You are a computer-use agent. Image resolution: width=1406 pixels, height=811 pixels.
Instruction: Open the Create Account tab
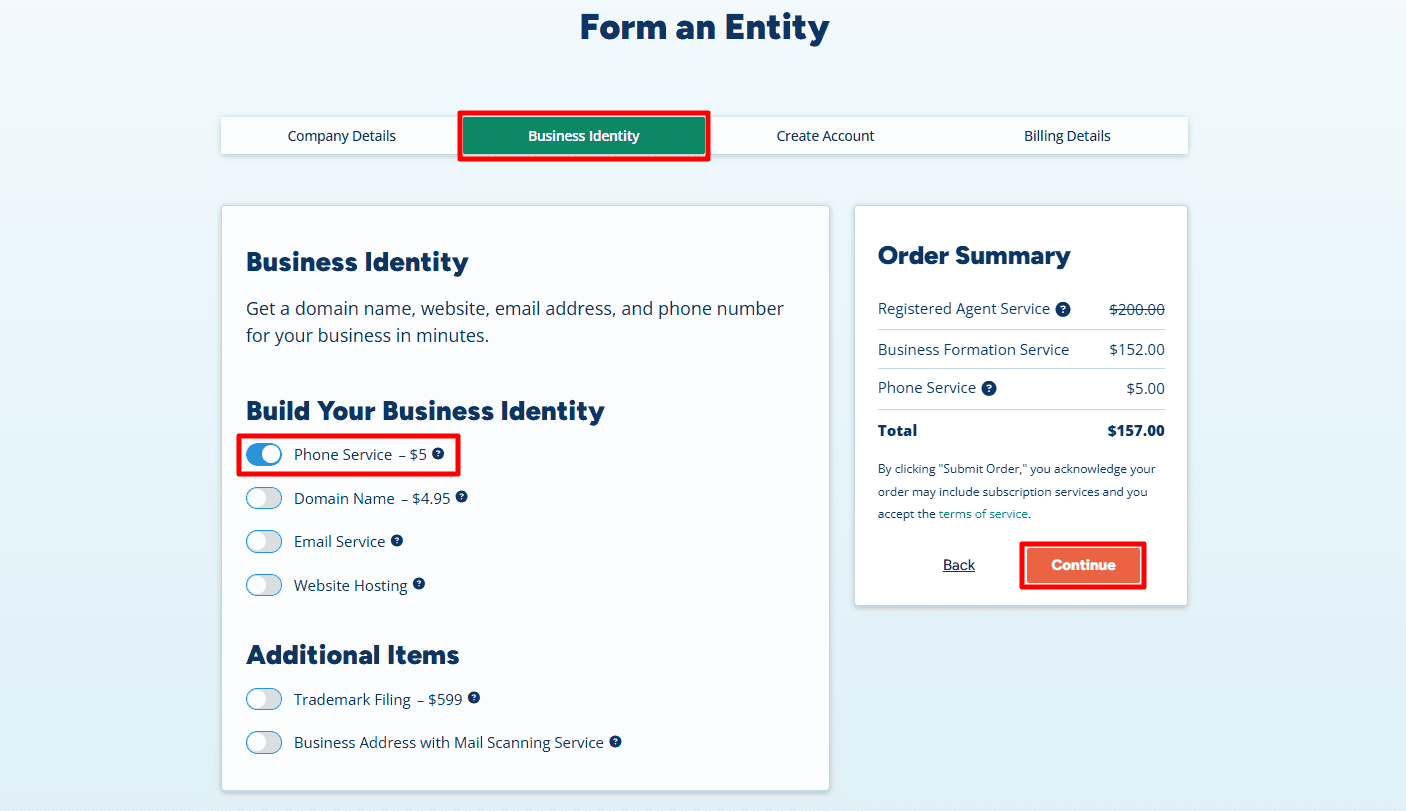tap(825, 135)
